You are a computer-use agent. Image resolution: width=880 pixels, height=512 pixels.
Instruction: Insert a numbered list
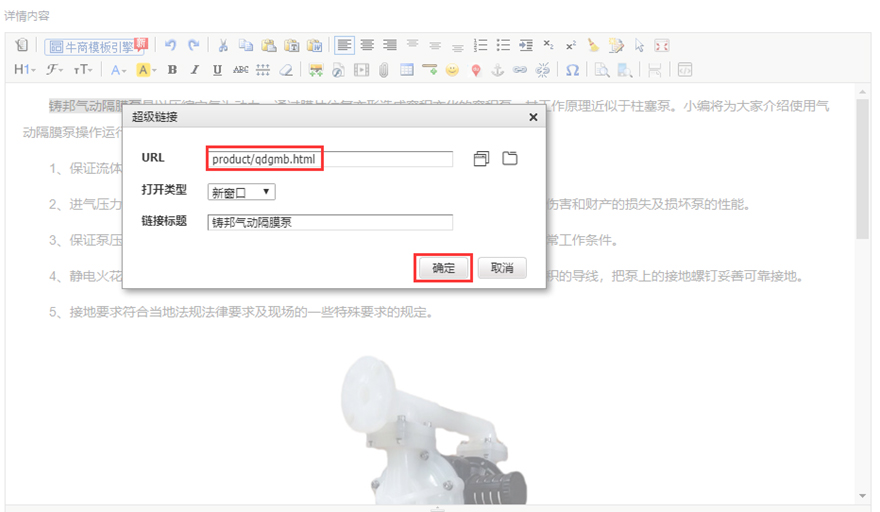[480, 45]
